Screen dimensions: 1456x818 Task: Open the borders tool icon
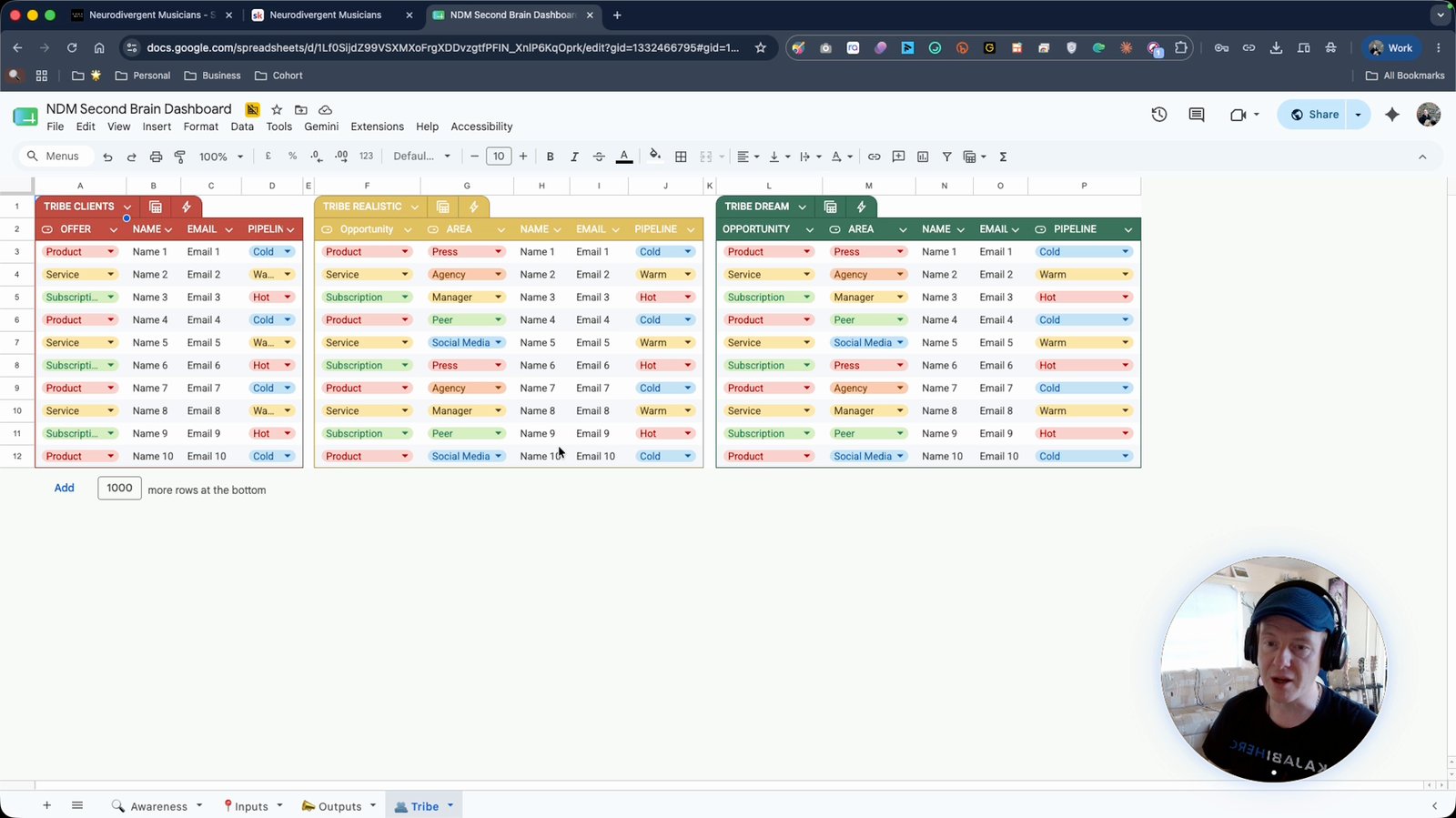click(x=681, y=157)
